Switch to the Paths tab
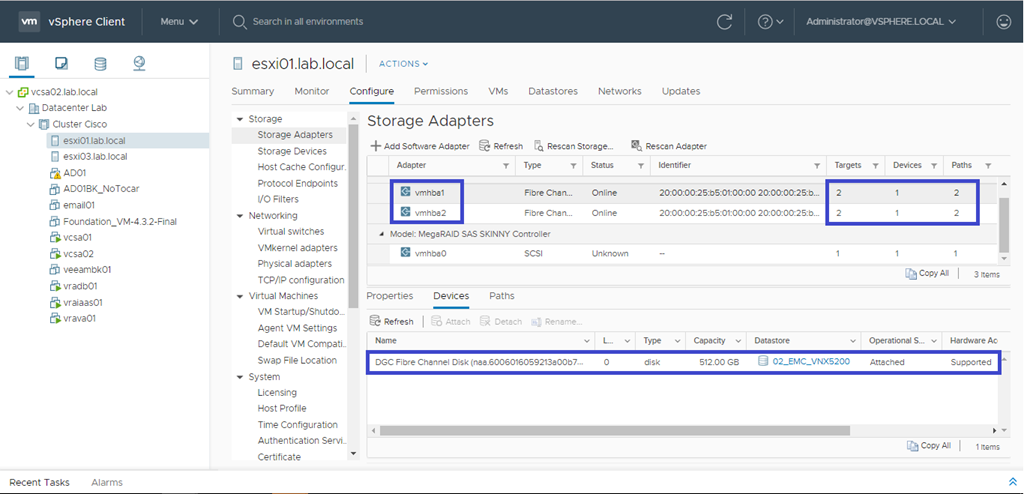Viewport: 1024px width, 494px height. (x=501, y=296)
